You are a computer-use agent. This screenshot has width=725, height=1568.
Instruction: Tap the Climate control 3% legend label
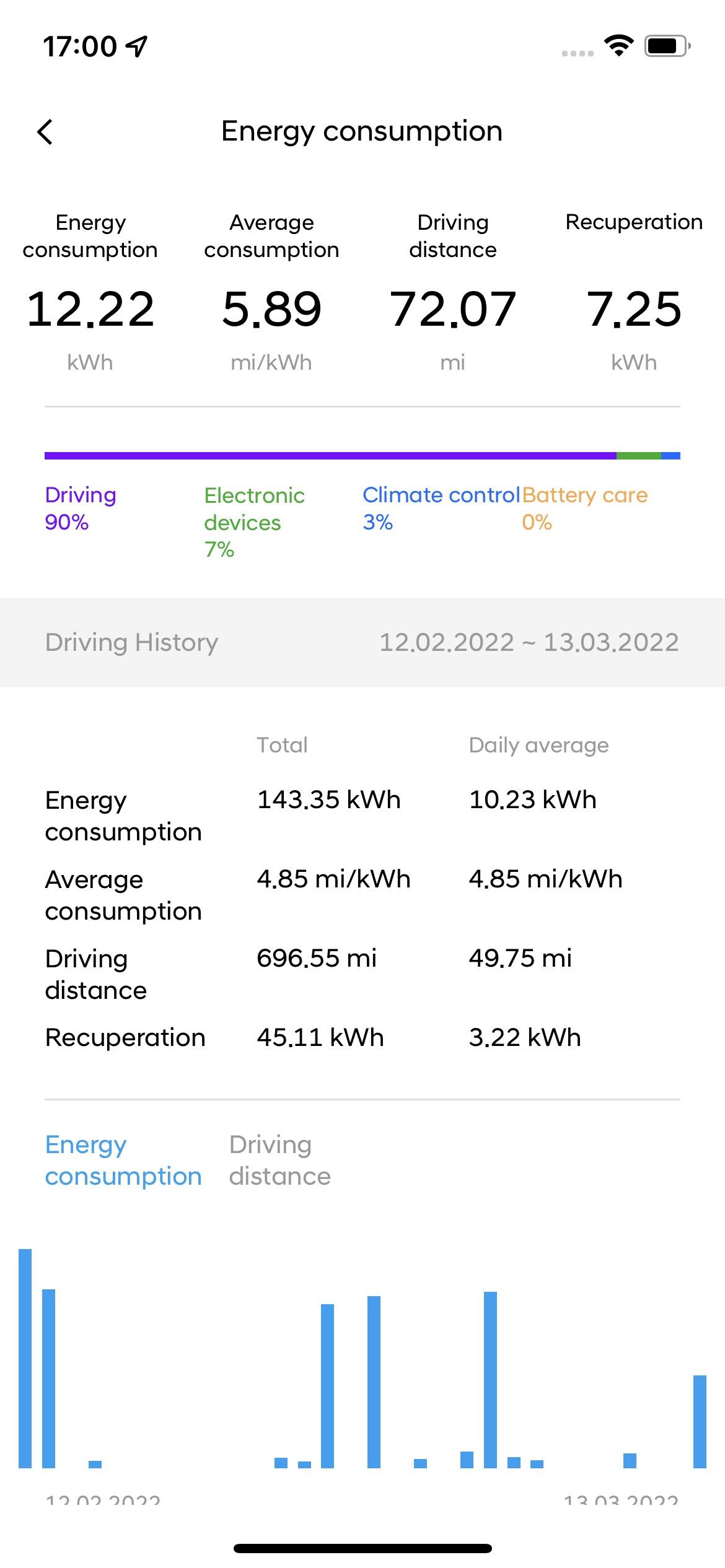point(441,508)
